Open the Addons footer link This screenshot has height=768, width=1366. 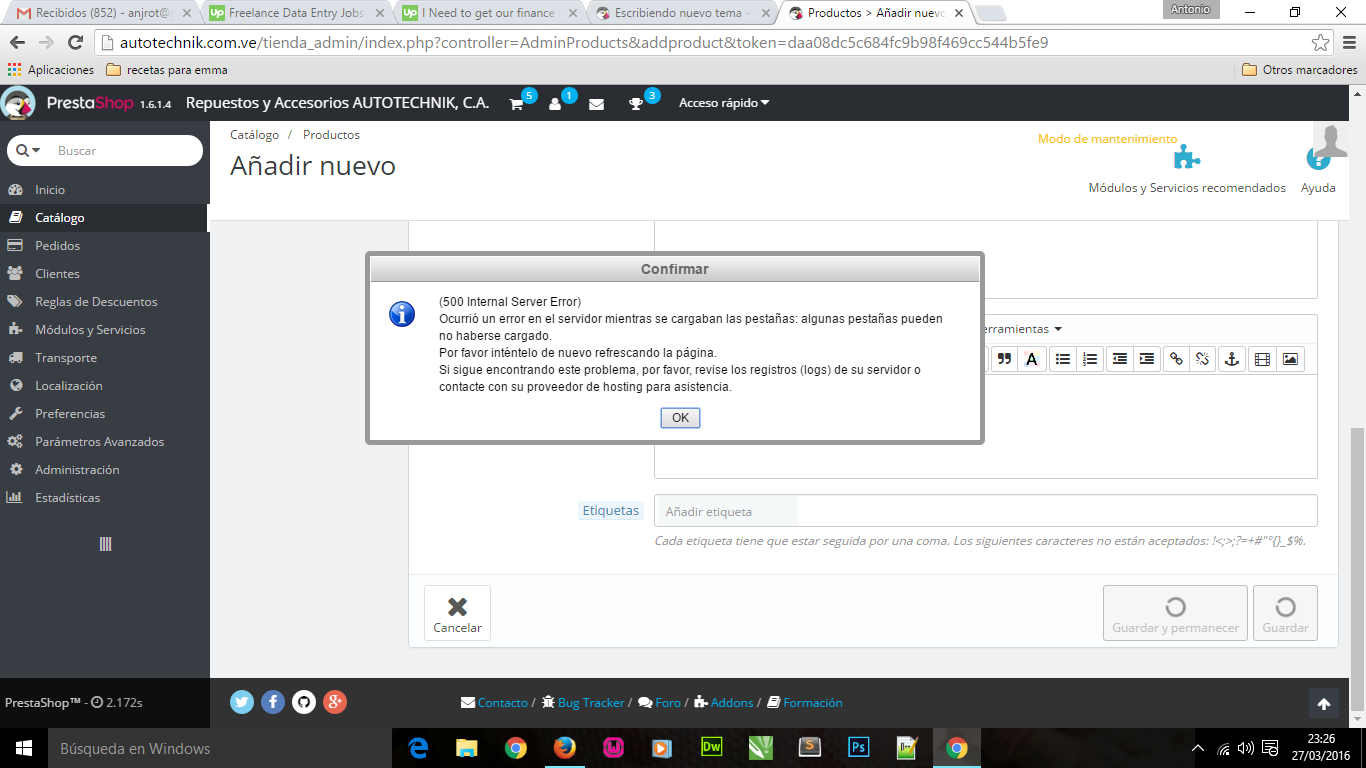pos(724,703)
